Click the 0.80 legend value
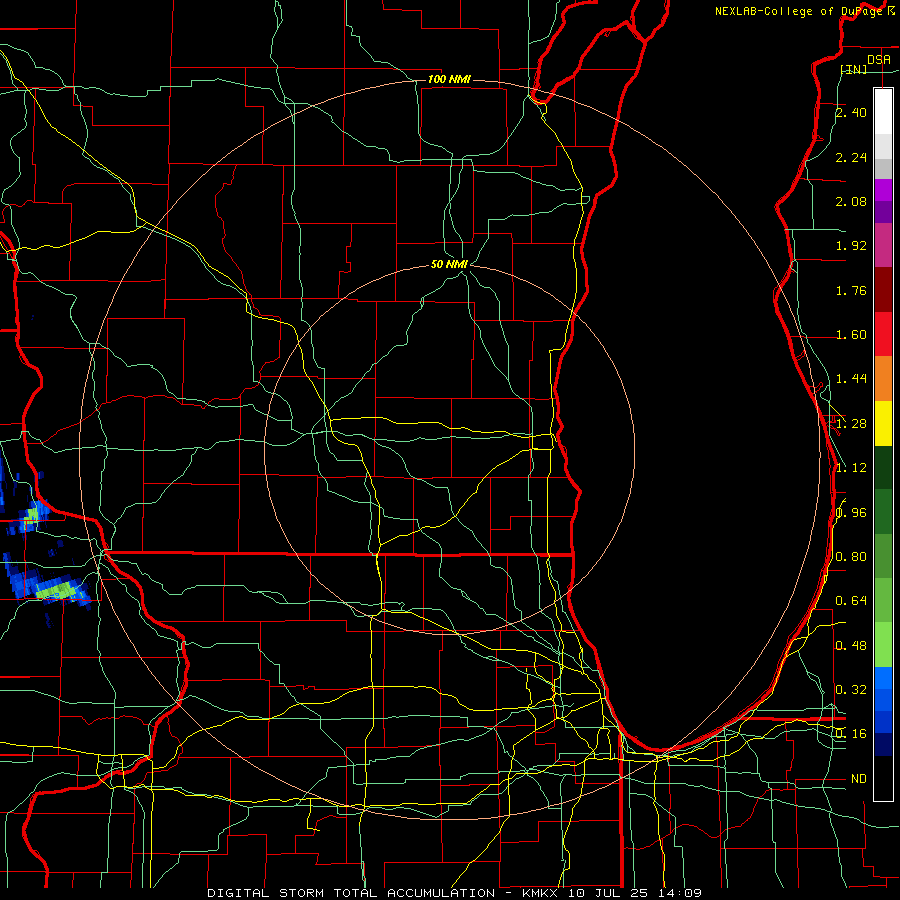This screenshot has height=900, width=900. (x=851, y=557)
